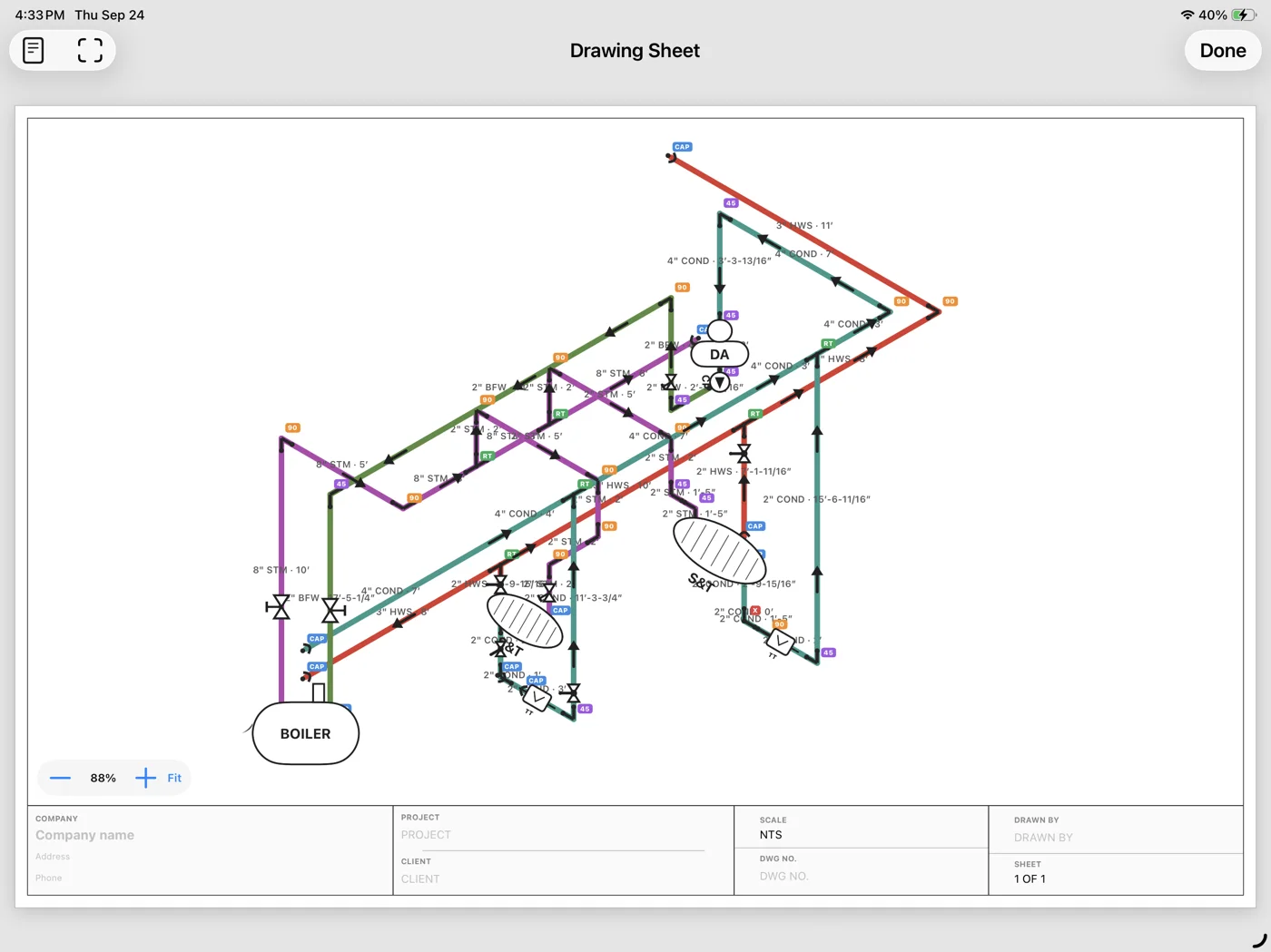The image size is (1271, 952).
Task: Tap the Drawing Sheet title
Action: [x=635, y=51]
